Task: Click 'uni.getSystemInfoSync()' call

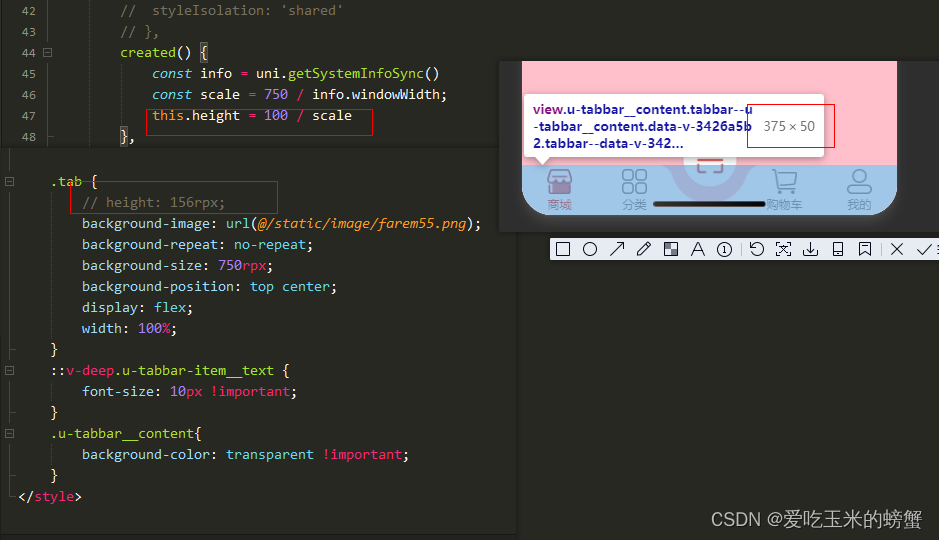Action: click(347, 74)
